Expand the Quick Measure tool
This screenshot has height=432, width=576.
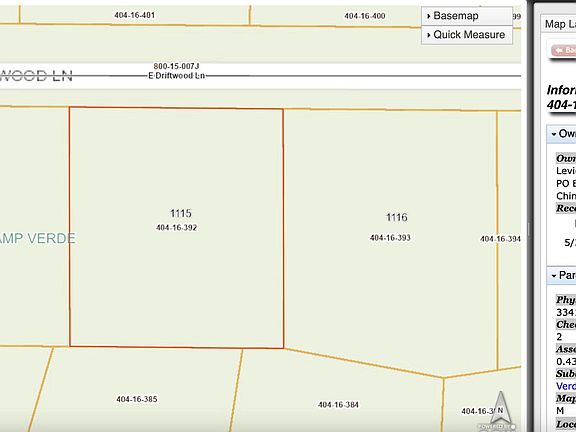tap(467, 35)
